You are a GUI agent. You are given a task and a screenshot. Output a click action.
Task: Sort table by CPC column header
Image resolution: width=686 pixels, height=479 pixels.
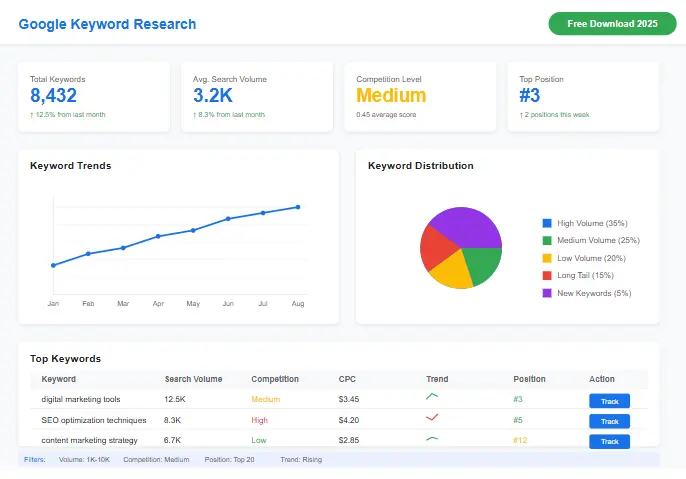click(347, 380)
